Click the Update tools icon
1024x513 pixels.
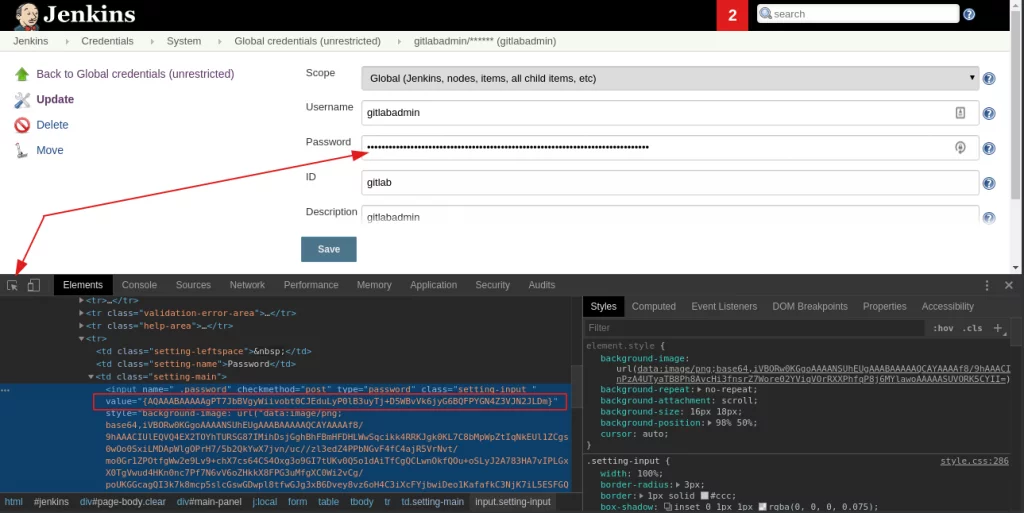(x=22, y=100)
